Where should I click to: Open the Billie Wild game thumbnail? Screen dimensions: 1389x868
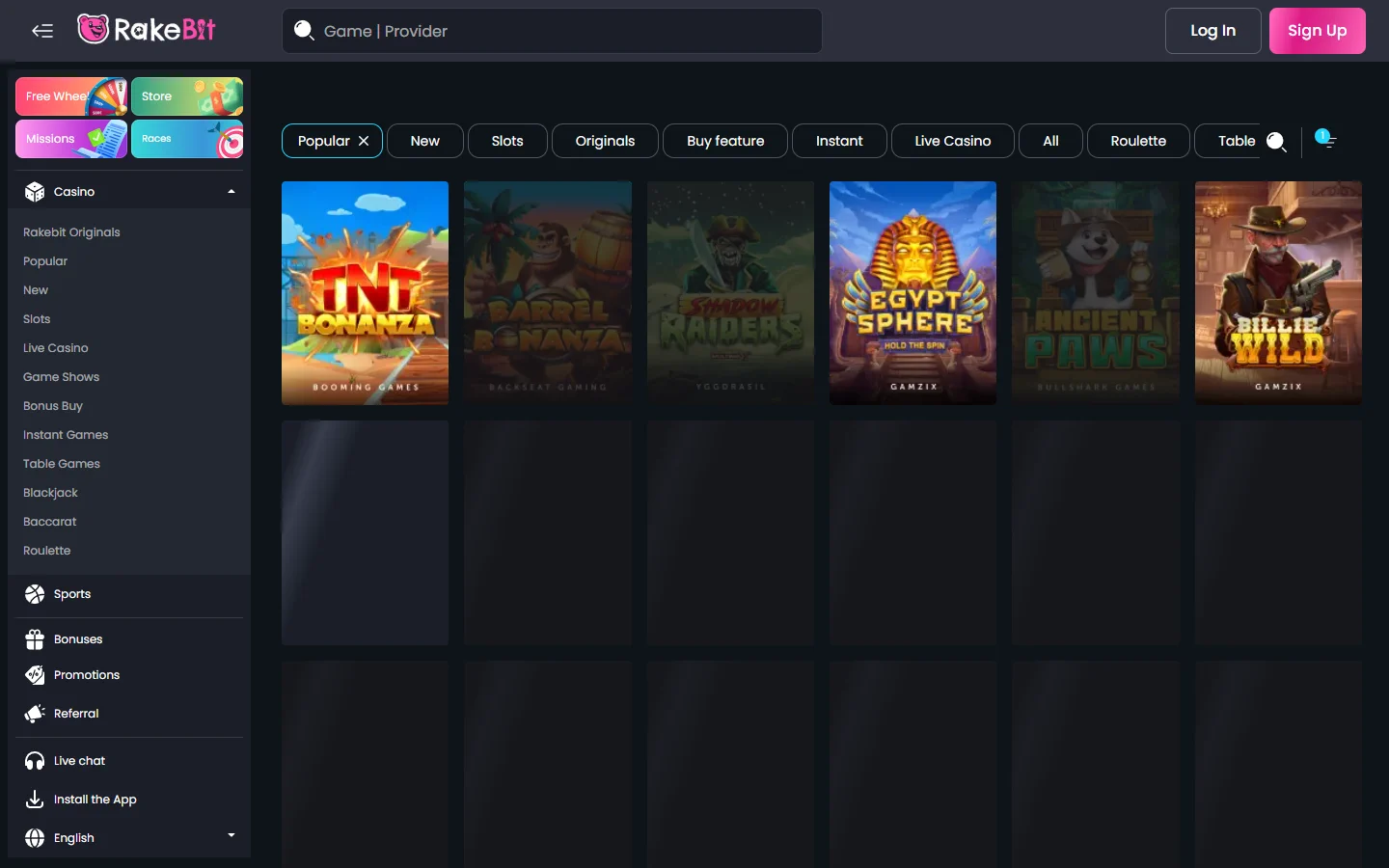click(1278, 293)
